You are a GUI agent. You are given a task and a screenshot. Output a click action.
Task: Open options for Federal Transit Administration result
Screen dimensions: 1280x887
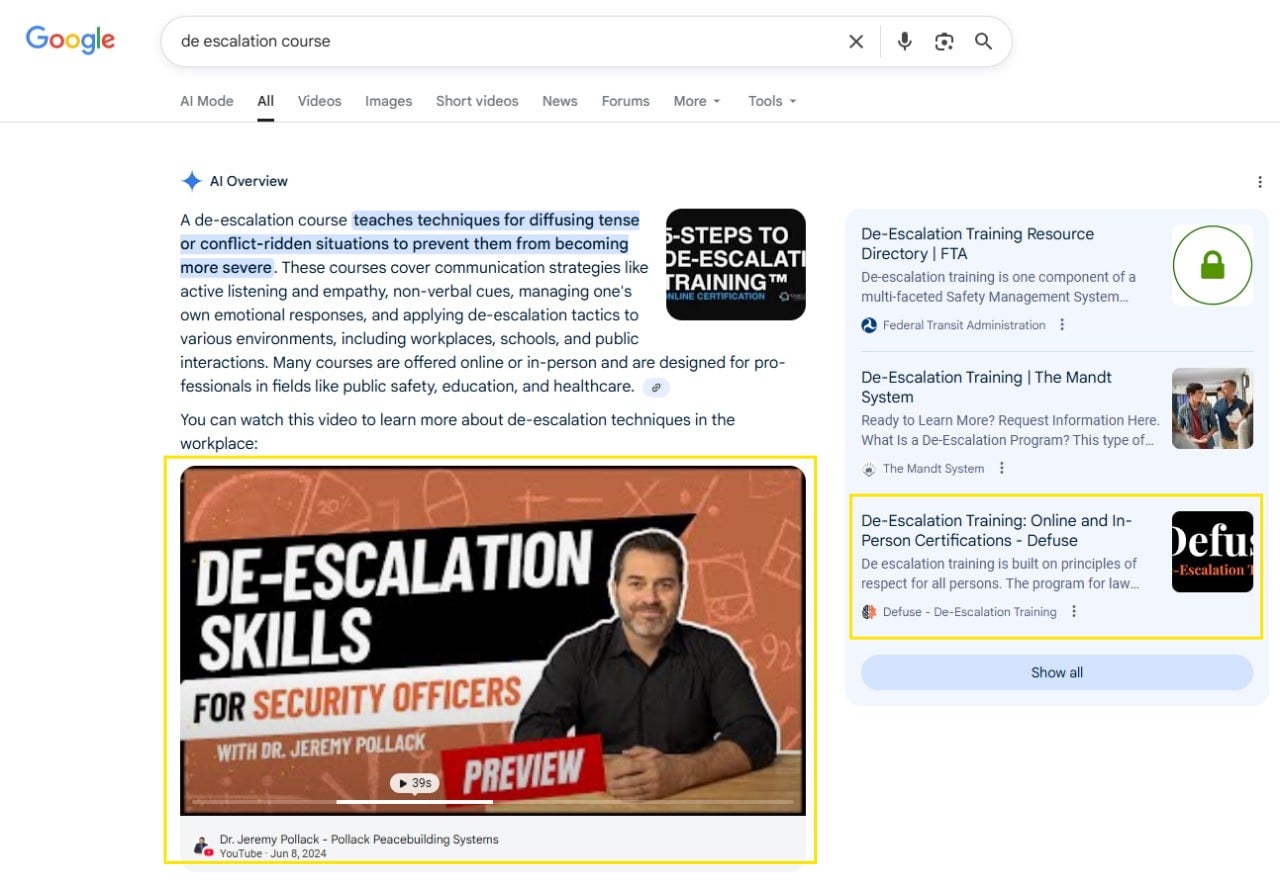pyautogui.click(x=1062, y=325)
